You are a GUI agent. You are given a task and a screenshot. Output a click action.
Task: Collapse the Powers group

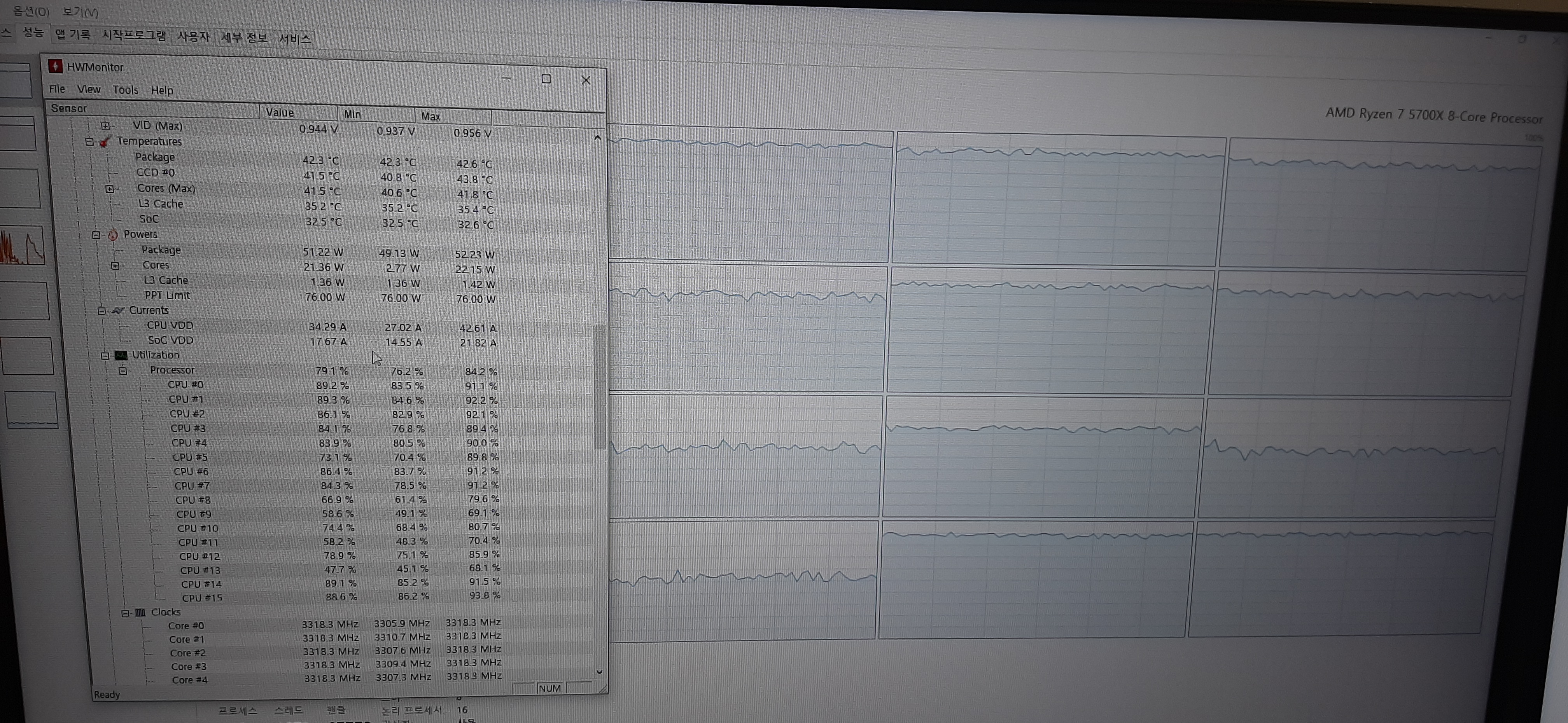click(x=96, y=235)
